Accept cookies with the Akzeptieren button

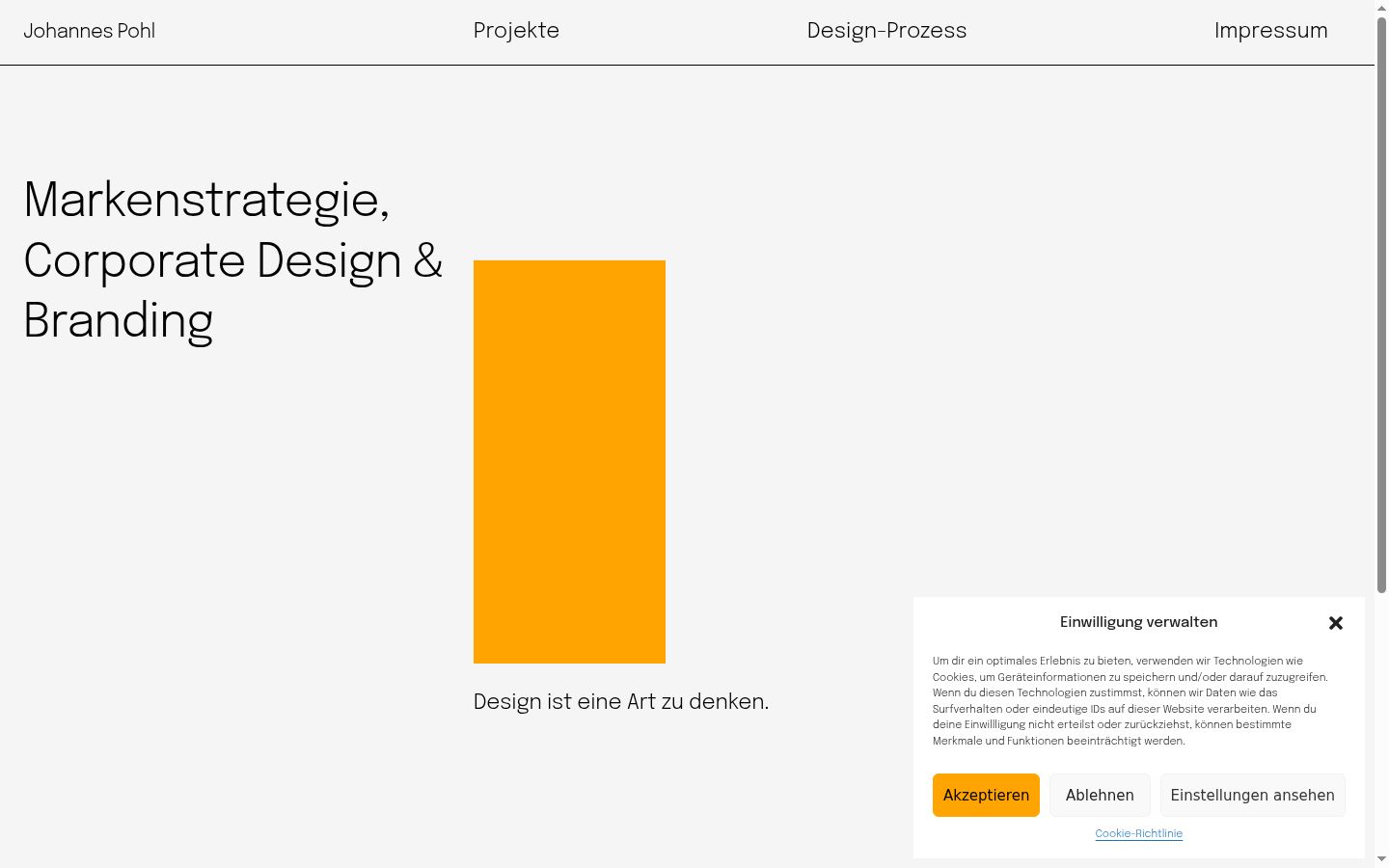pyautogui.click(x=986, y=795)
